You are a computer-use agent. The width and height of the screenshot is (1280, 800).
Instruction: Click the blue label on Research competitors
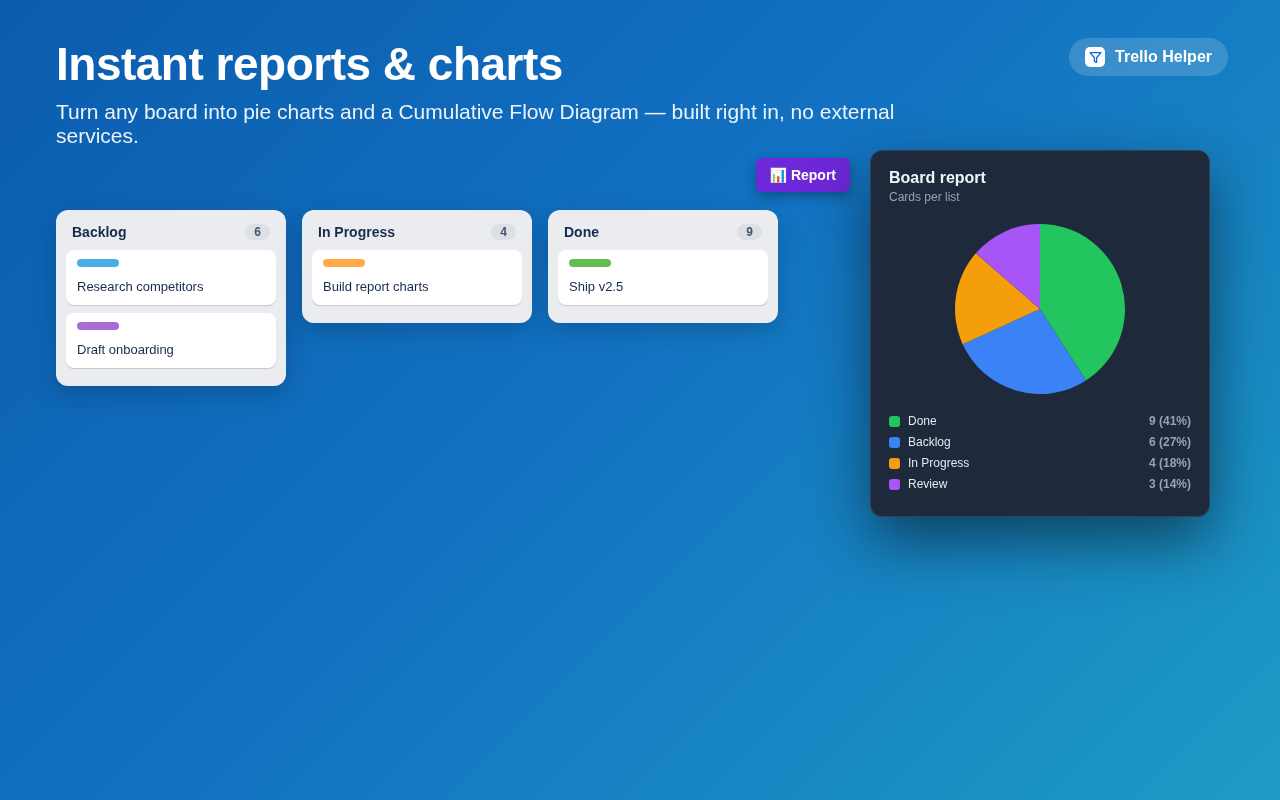pyautogui.click(x=98, y=263)
